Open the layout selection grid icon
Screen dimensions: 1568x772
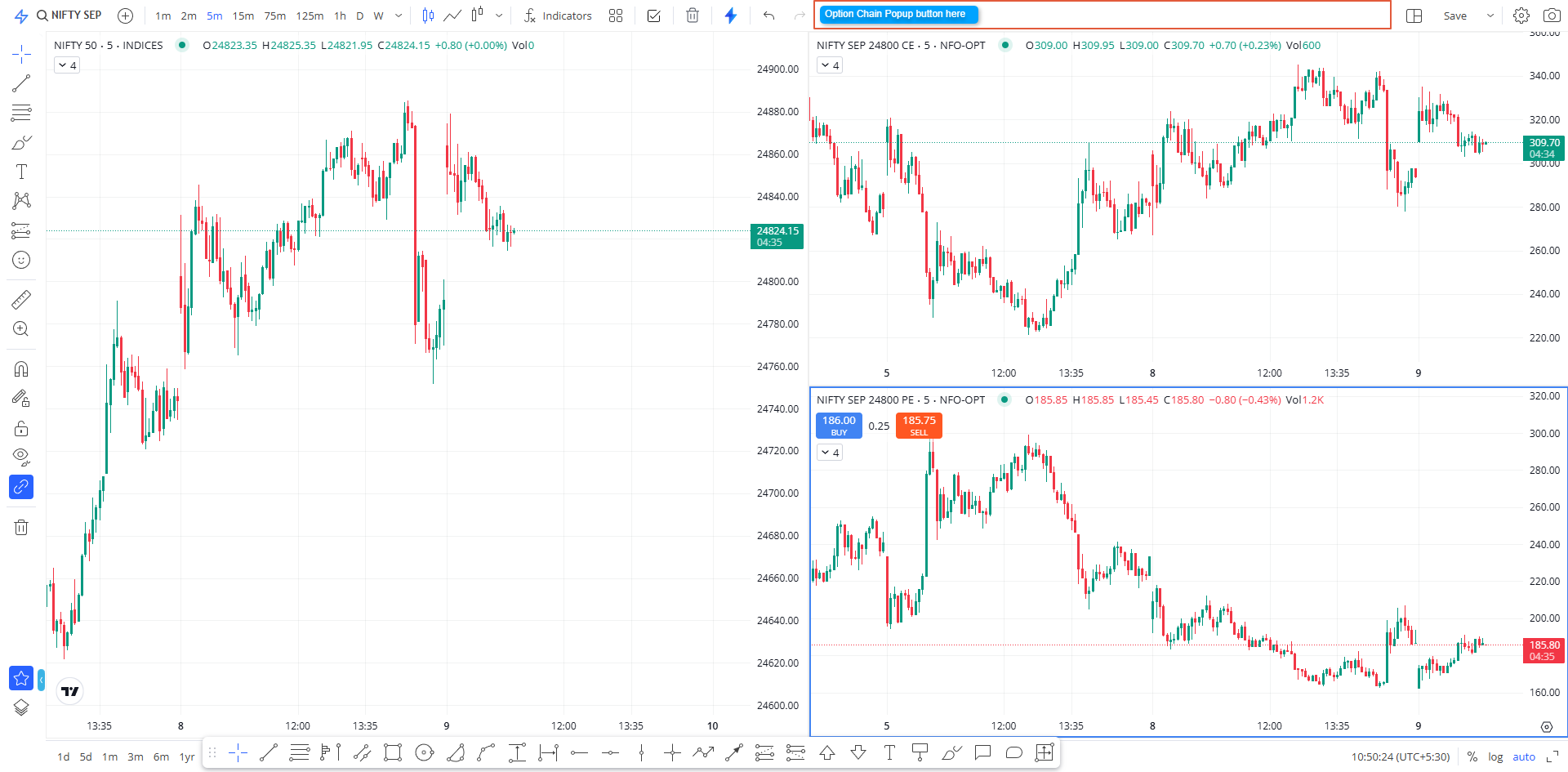click(1414, 16)
